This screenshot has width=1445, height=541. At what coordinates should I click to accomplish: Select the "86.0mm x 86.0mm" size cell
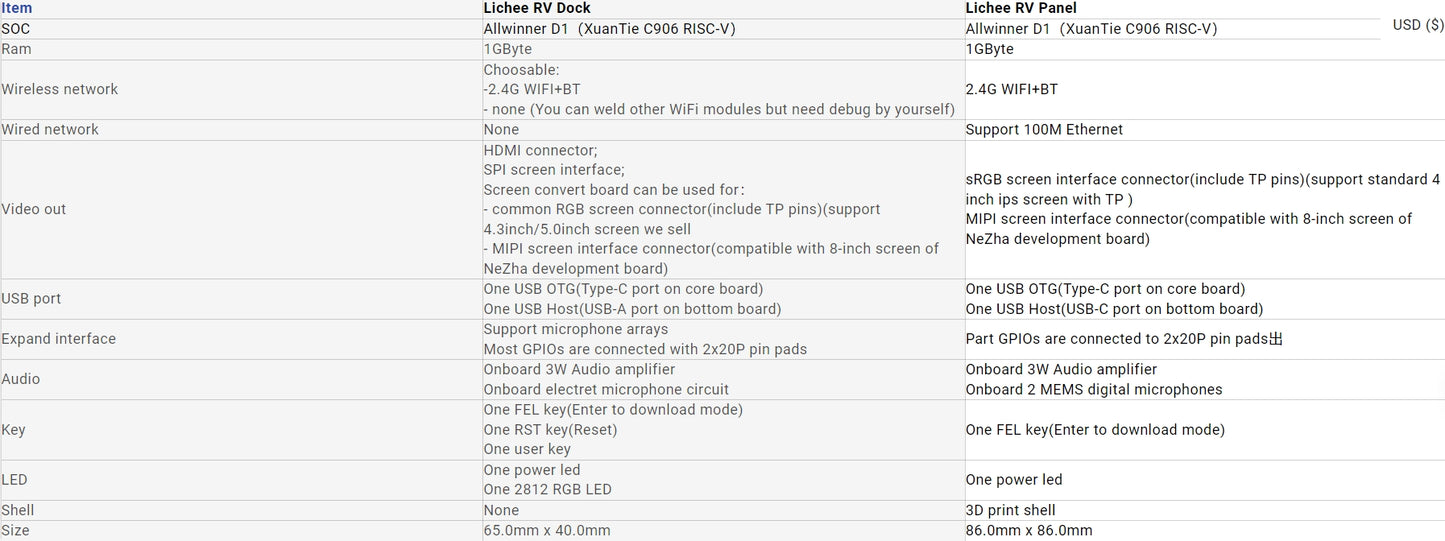[1029, 530]
